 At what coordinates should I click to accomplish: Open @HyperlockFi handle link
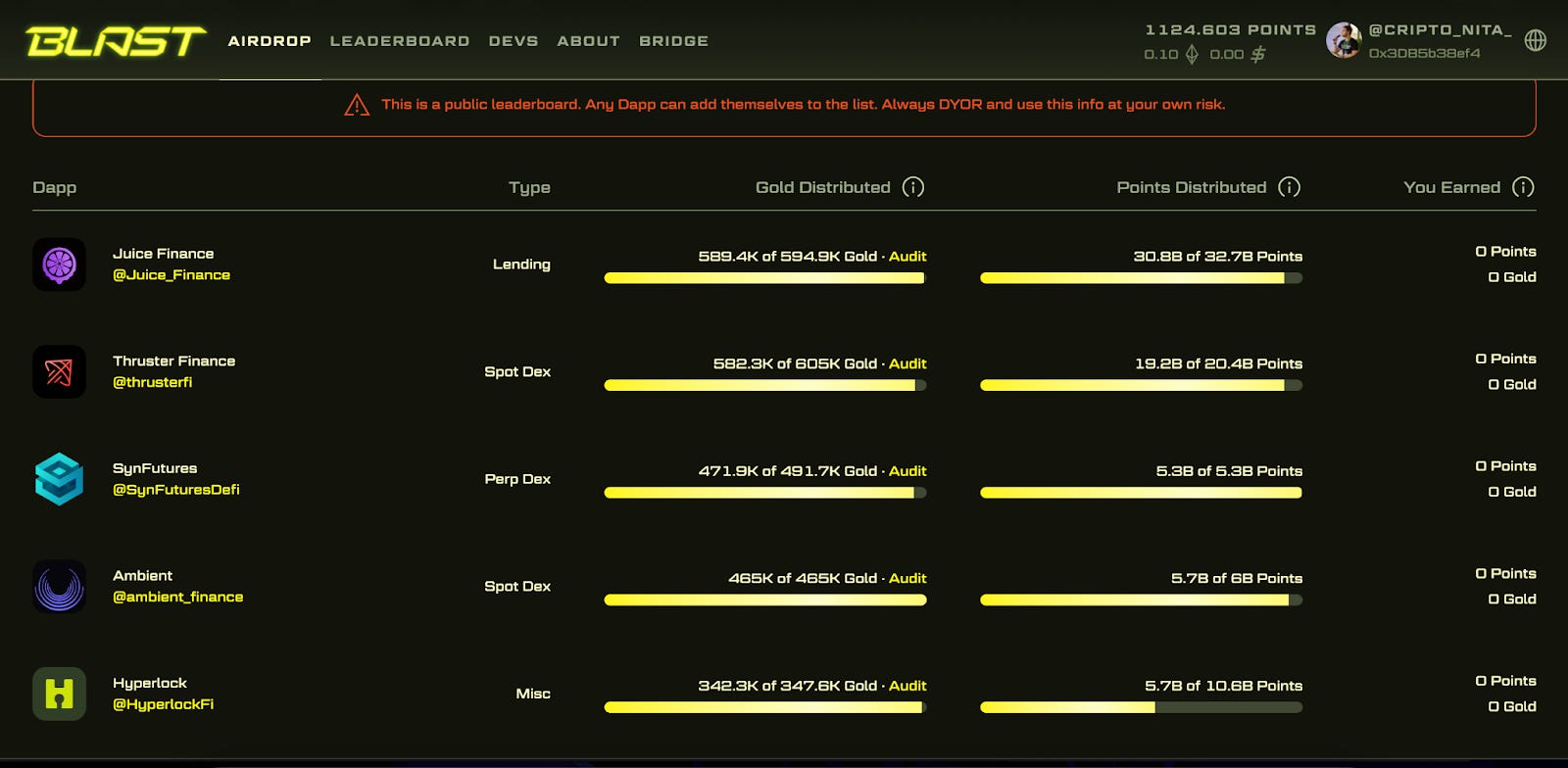click(163, 704)
